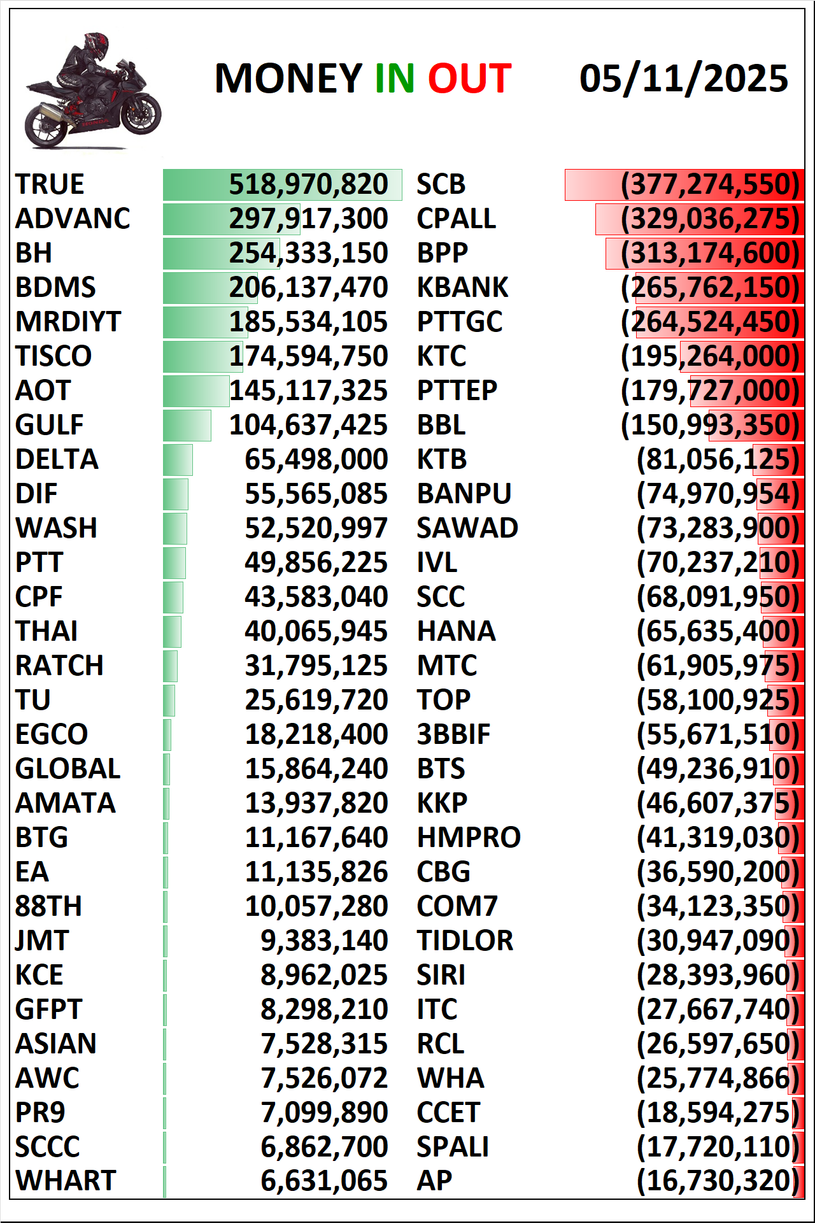The width and height of the screenshot is (815, 1223).
Task: Click the MONEY IN OUT title
Action: coord(362,79)
